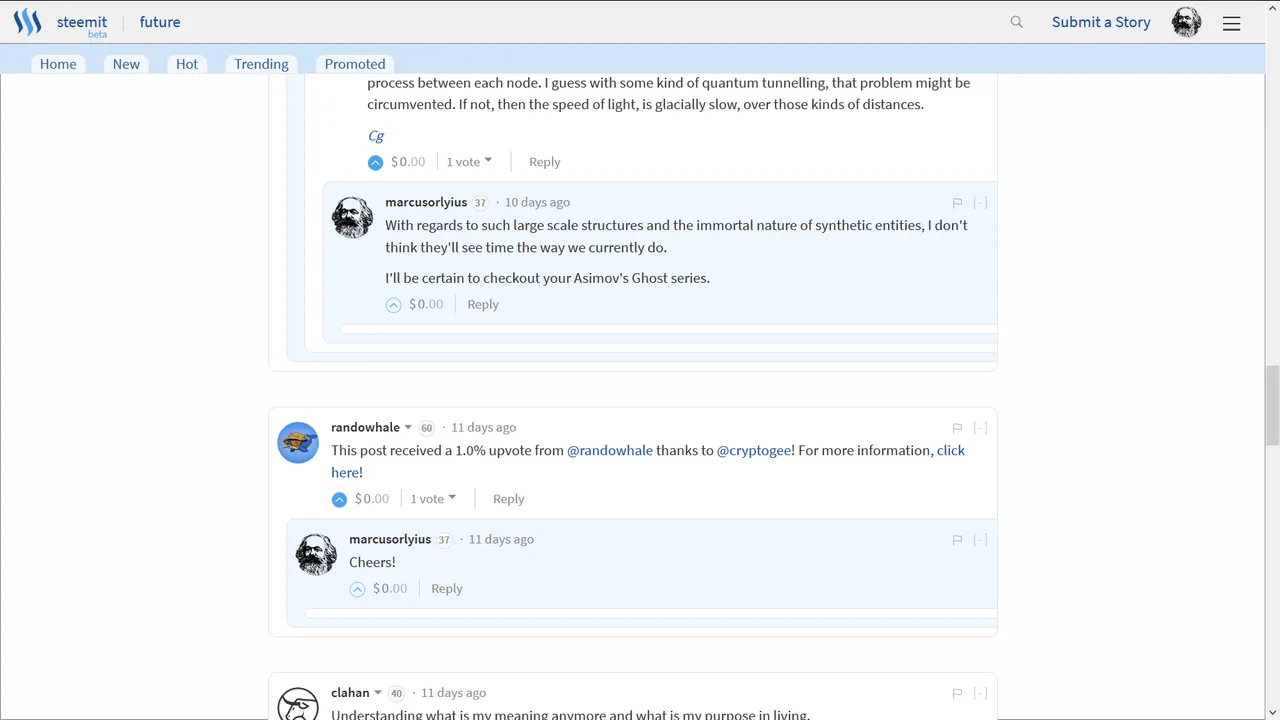This screenshot has width=1280, height=720.
Task: Open marcusorlyius avatar on Cheers! reply
Action: (x=316, y=554)
